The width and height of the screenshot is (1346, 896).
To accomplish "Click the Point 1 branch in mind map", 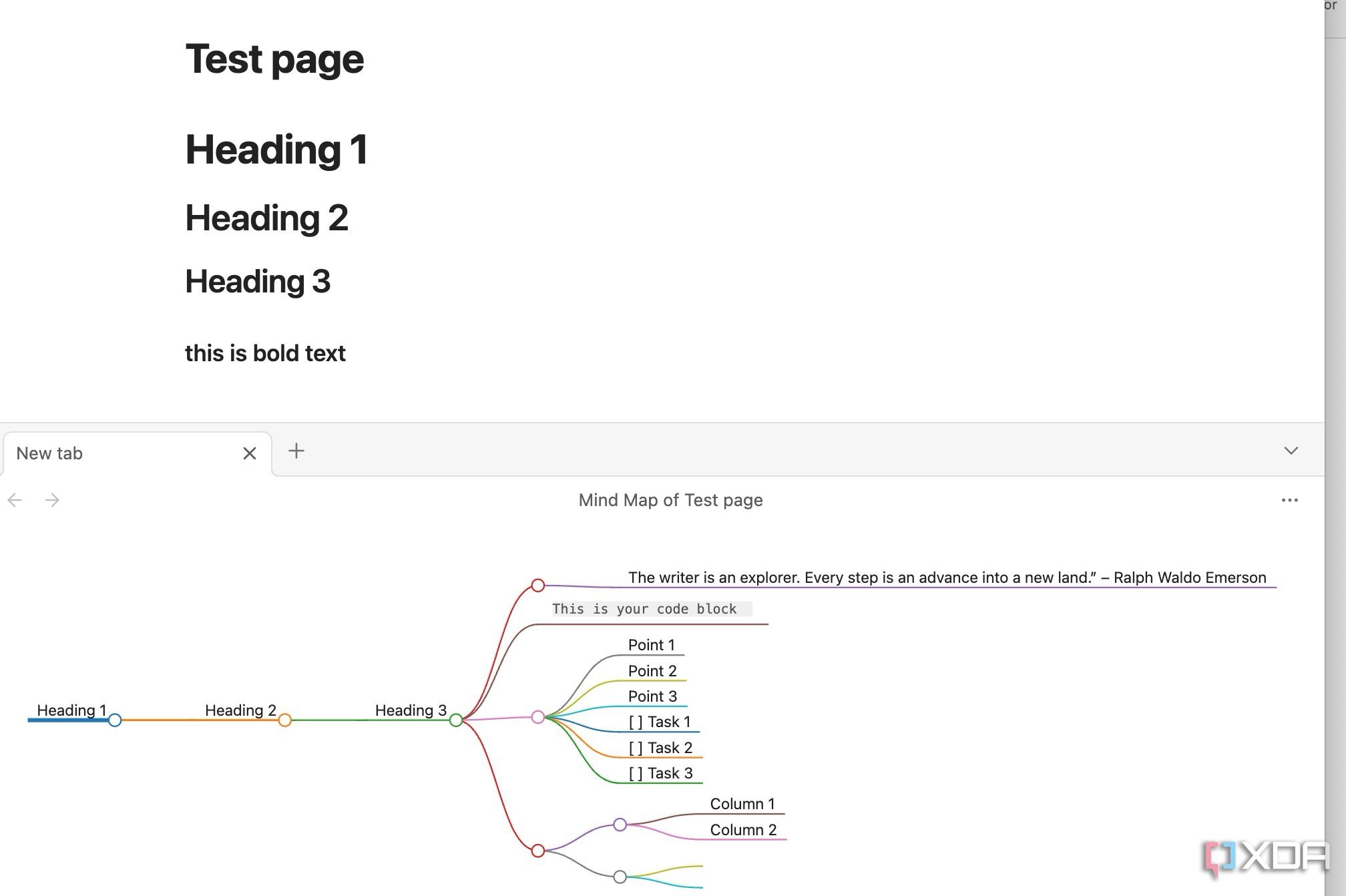I will click(650, 644).
